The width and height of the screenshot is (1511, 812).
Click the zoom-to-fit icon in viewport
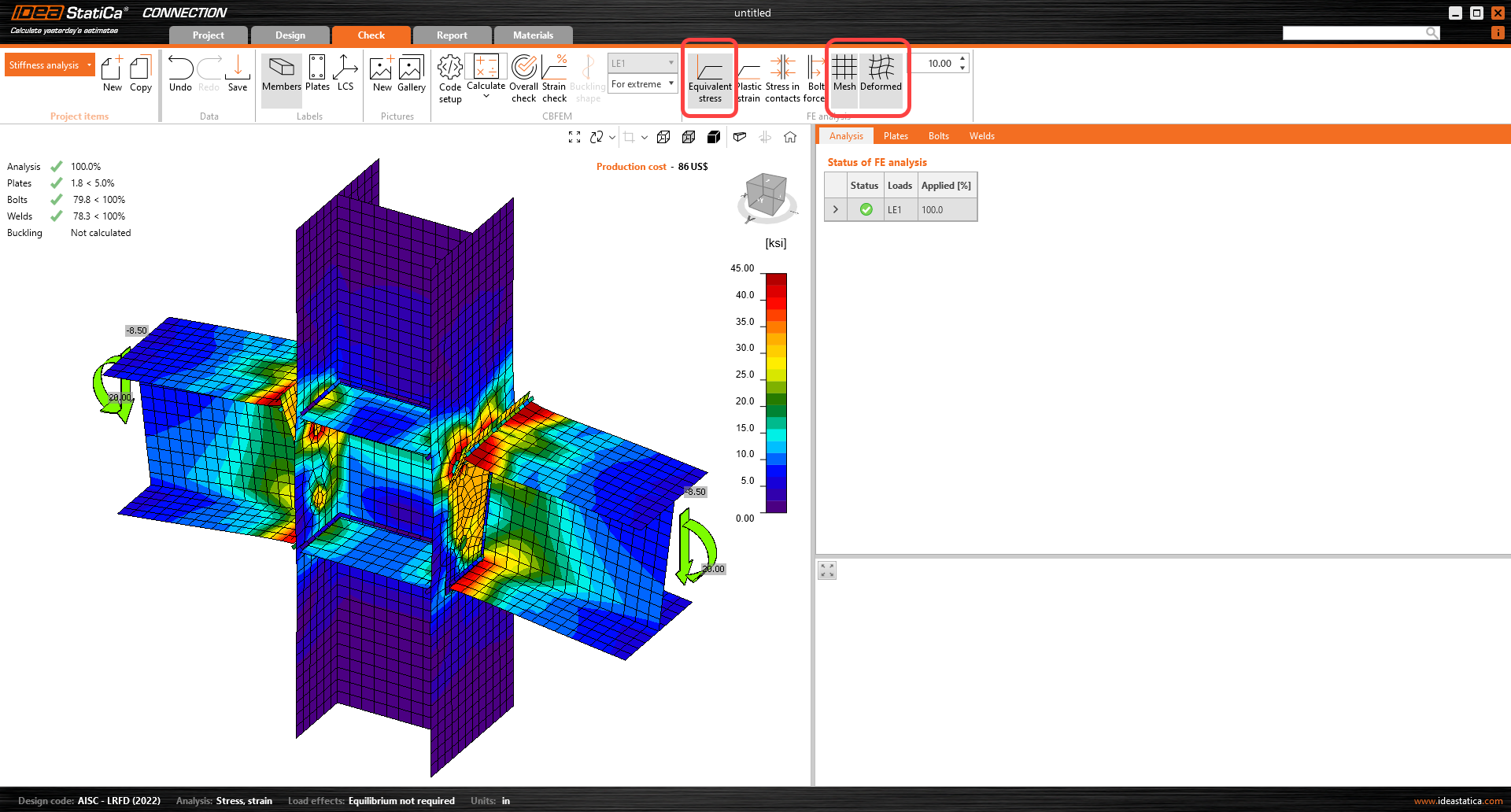coord(574,137)
